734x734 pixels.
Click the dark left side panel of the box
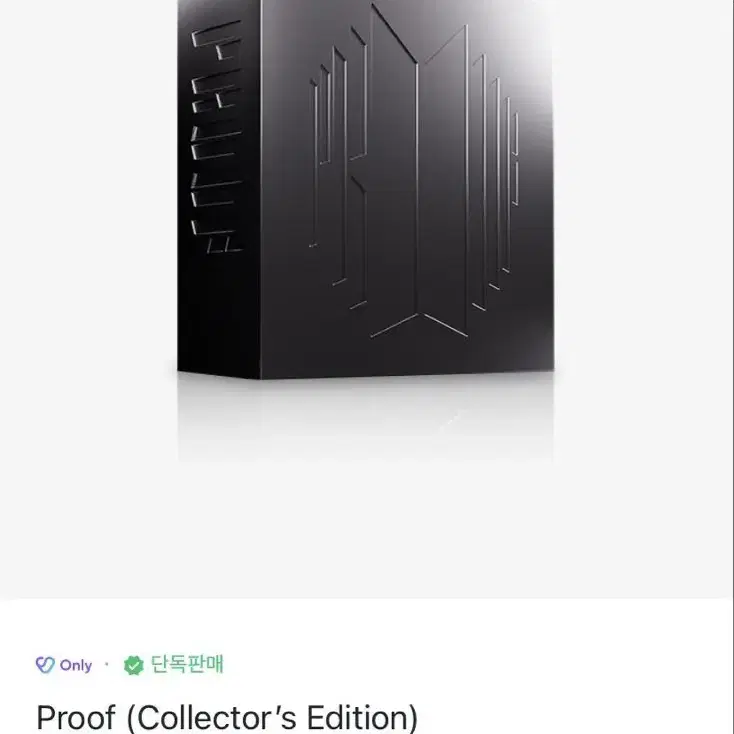click(219, 189)
